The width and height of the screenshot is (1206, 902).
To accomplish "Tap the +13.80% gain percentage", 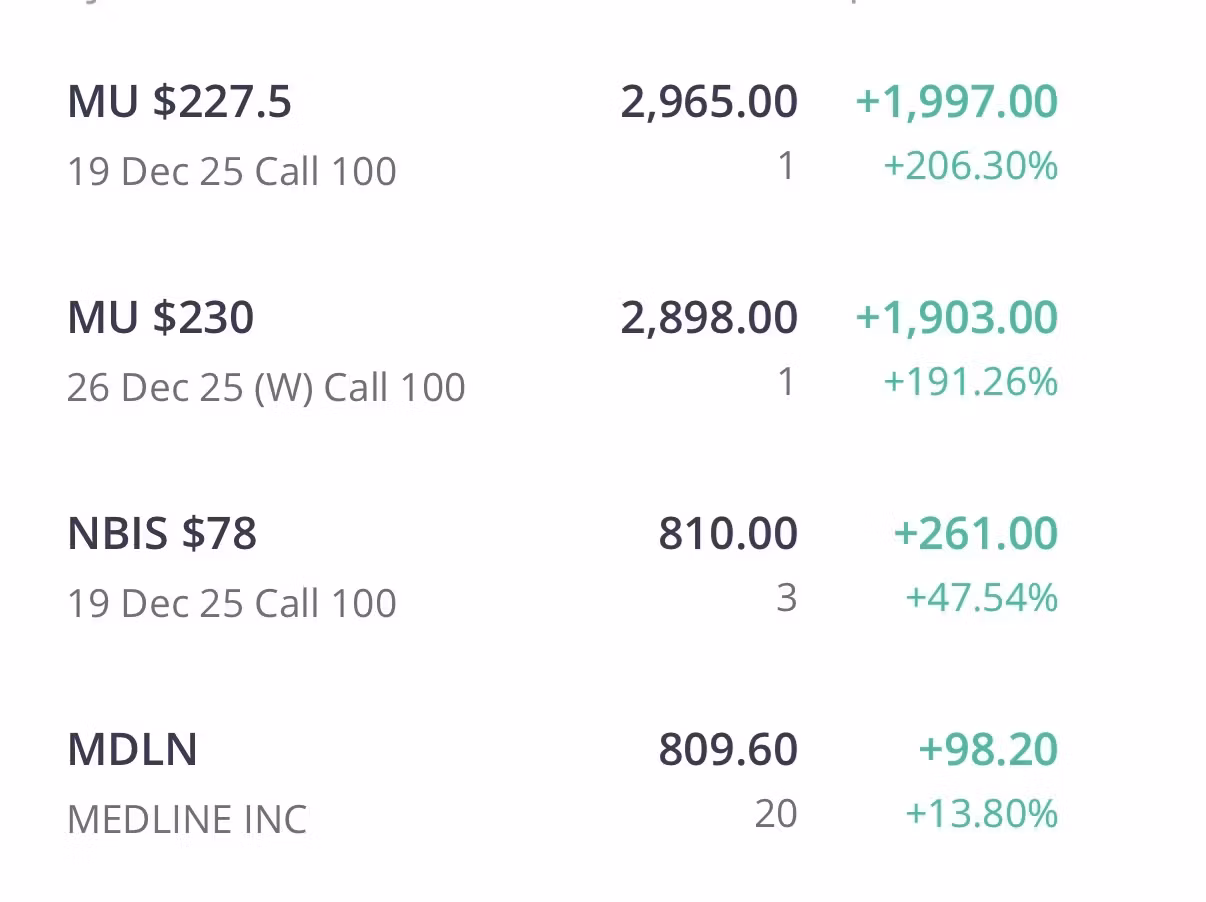I will coord(981,814).
